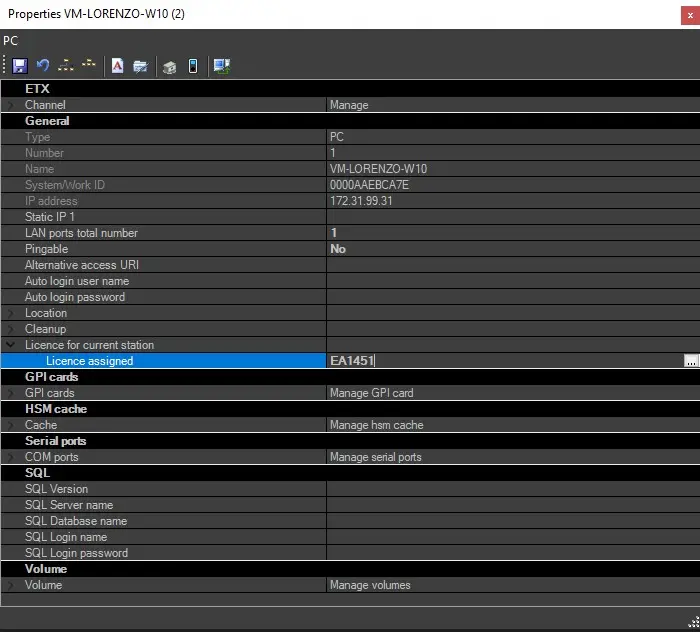This screenshot has width=700, height=632.
Task: Click the Manage GPI card value
Action: 510,393
